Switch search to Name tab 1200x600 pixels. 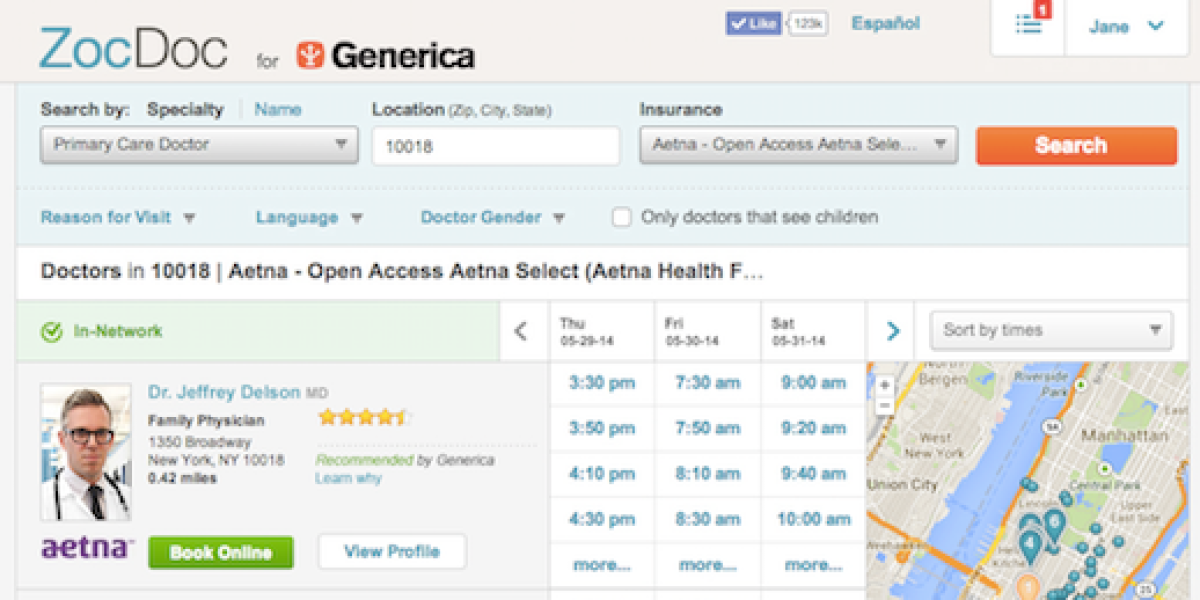click(x=277, y=110)
